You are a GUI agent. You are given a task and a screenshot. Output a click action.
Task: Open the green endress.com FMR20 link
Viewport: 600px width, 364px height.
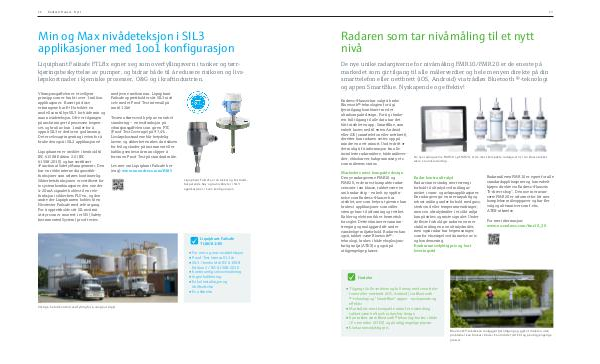click(516, 226)
